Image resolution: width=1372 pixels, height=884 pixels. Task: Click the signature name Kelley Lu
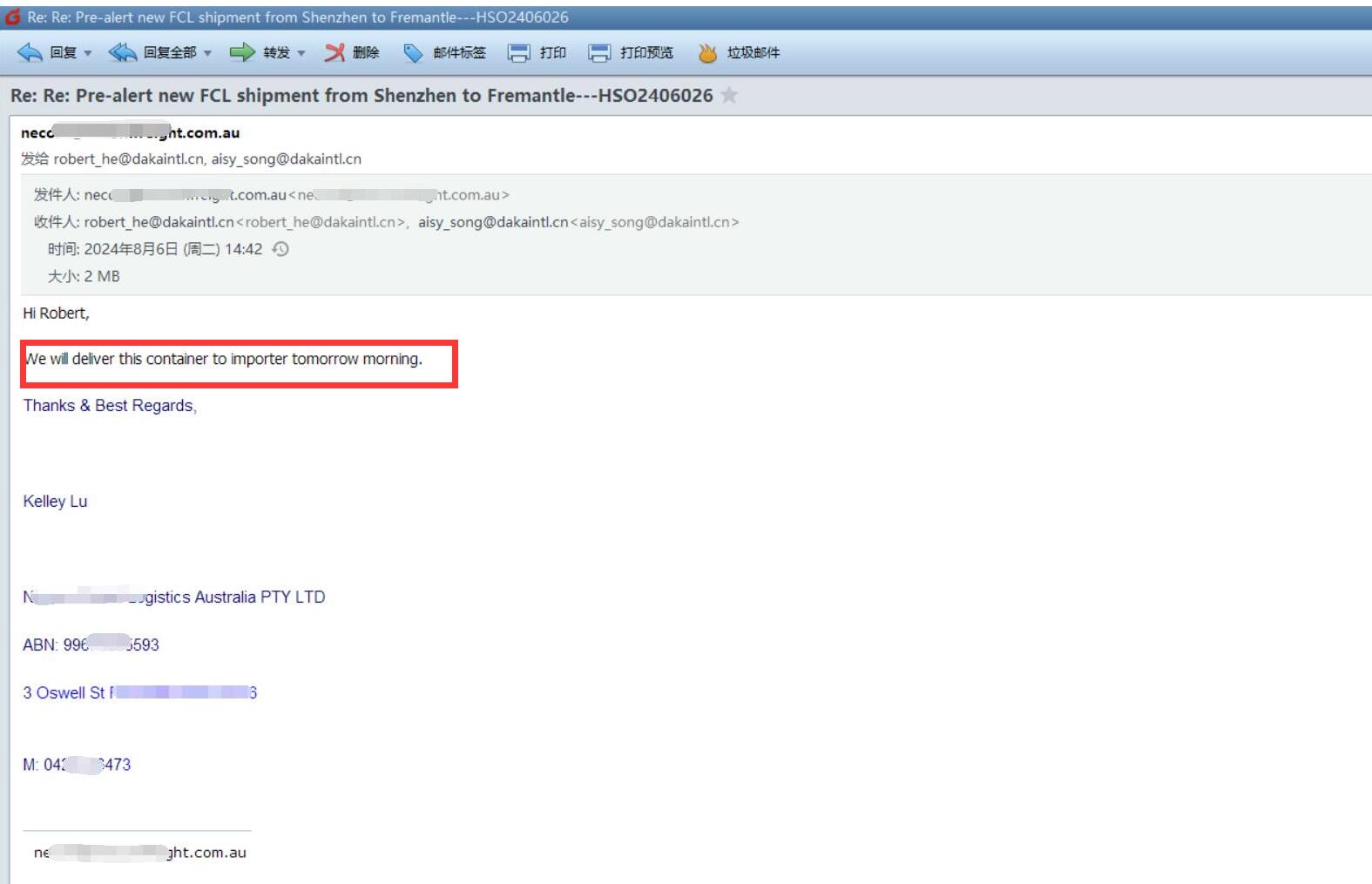tap(55, 502)
